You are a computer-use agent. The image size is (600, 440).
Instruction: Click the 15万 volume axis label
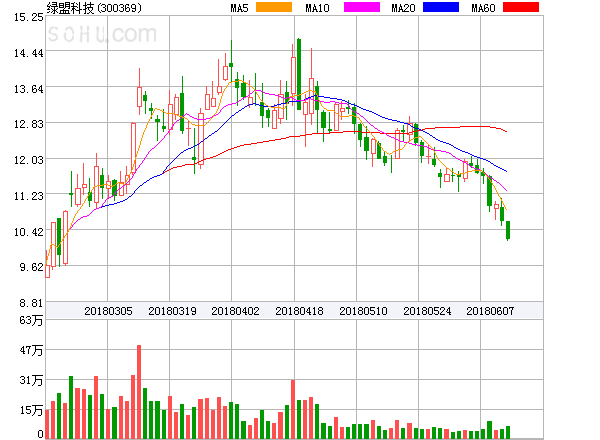(31, 410)
